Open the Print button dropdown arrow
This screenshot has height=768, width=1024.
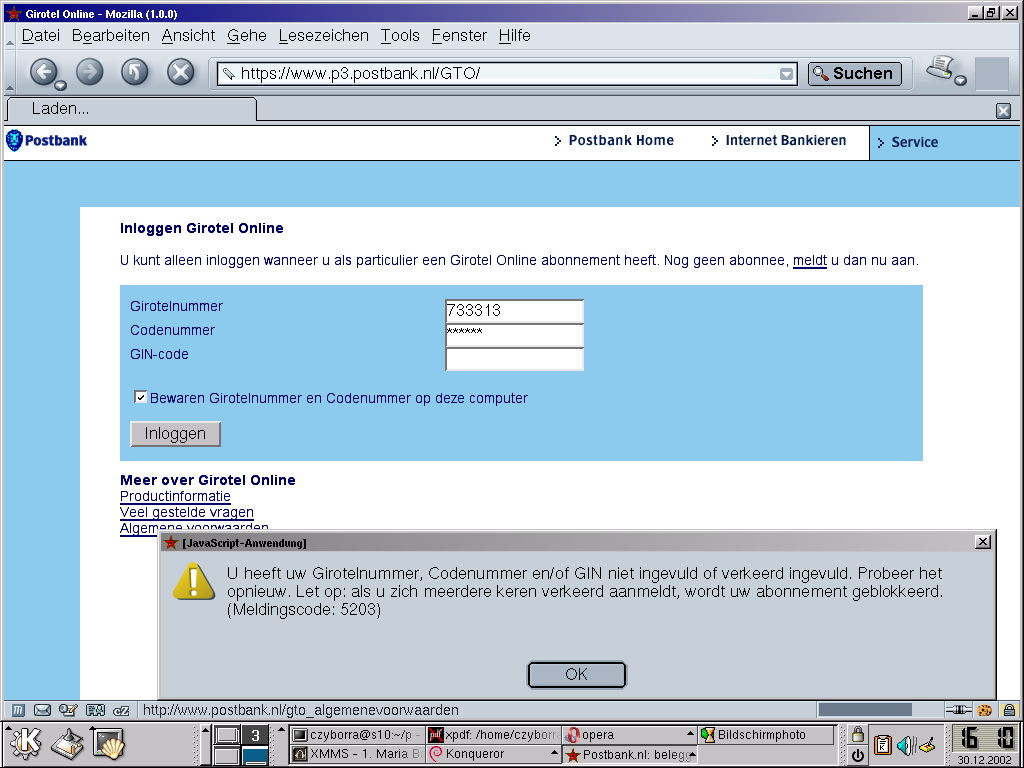coord(961,80)
